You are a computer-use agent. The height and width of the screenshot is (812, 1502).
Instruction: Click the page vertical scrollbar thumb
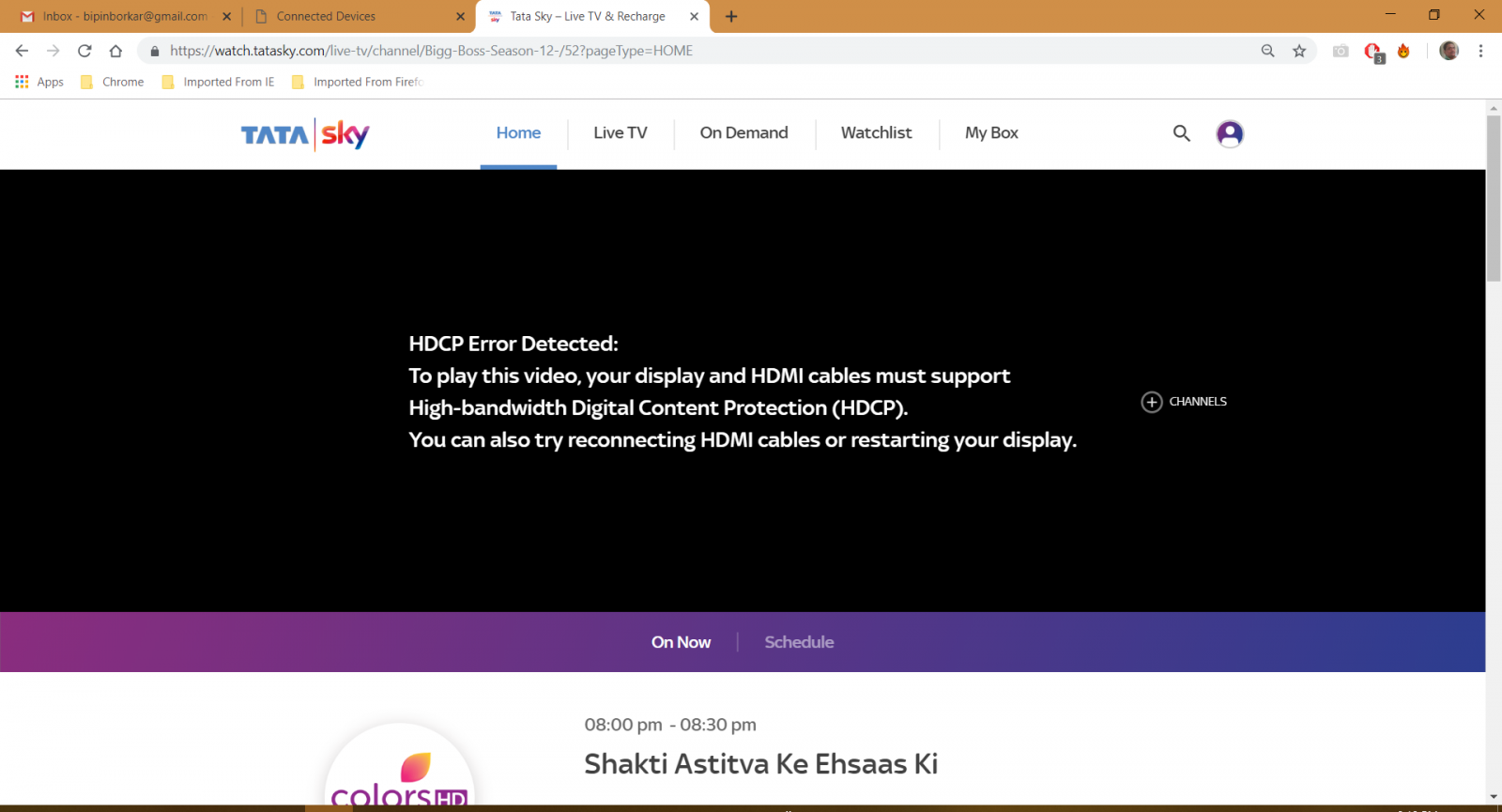(x=1494, y=198)
